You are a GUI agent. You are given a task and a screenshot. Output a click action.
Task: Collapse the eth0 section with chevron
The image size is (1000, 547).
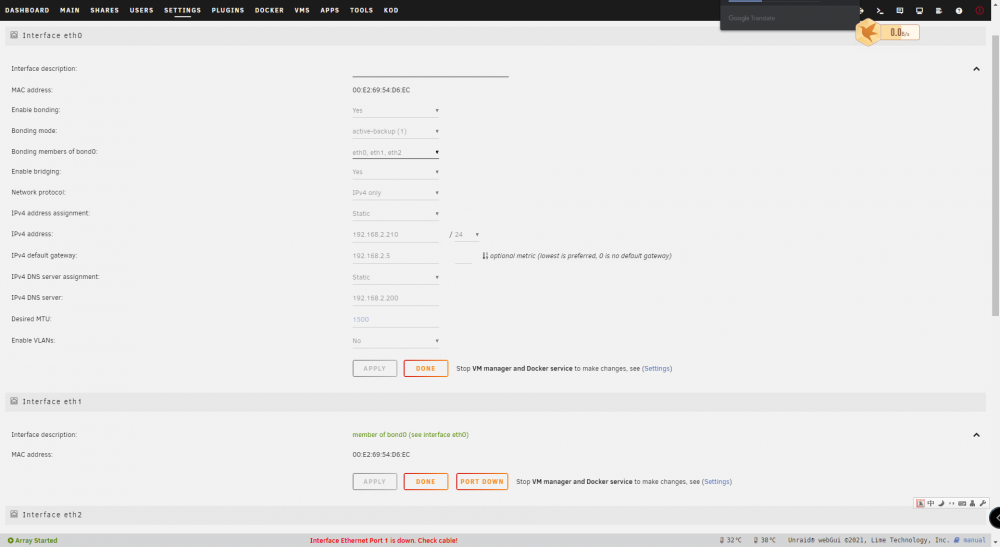(976, 69)
